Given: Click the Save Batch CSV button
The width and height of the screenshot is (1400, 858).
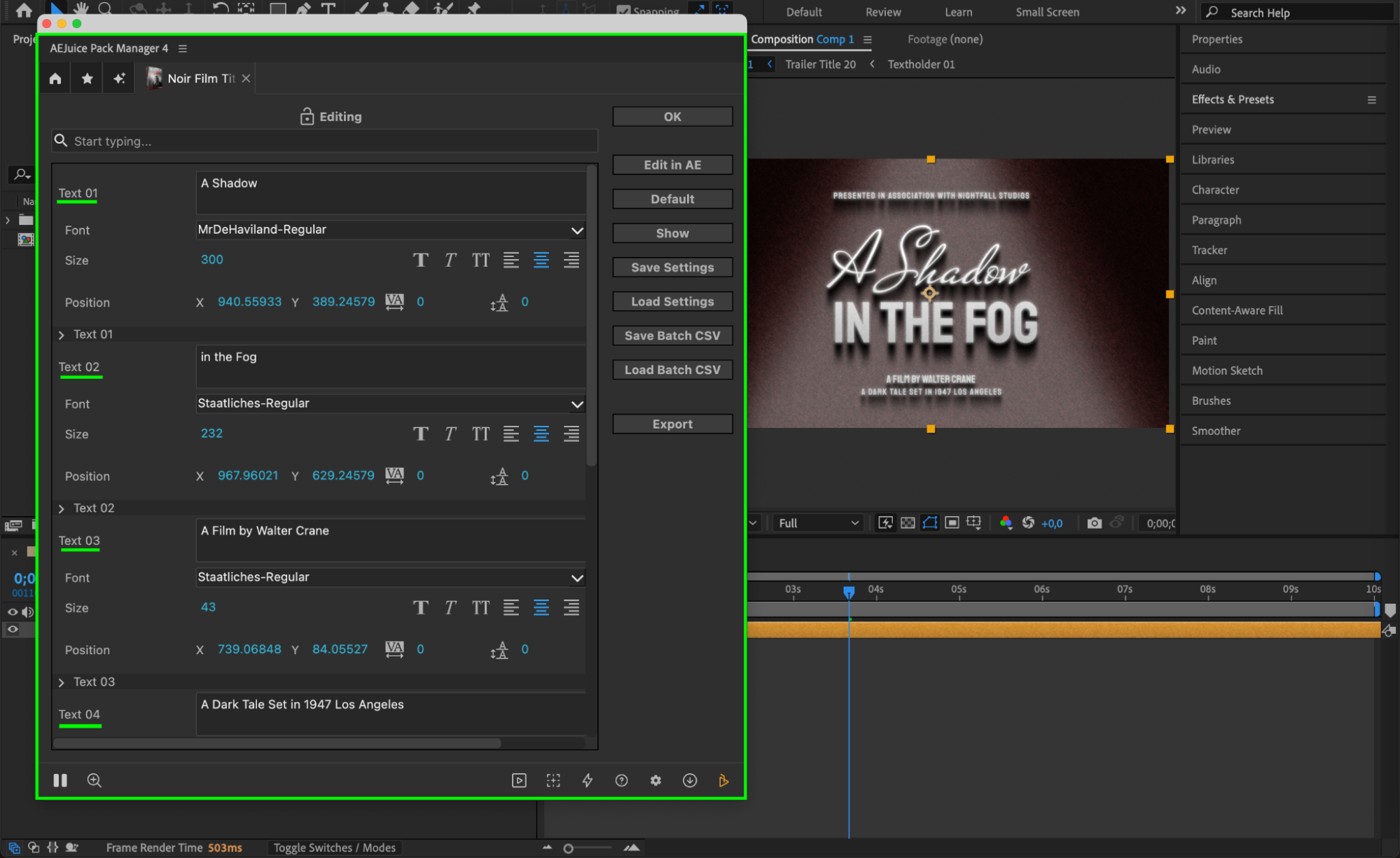Looking at the screenshot, I should click(672, 335).
